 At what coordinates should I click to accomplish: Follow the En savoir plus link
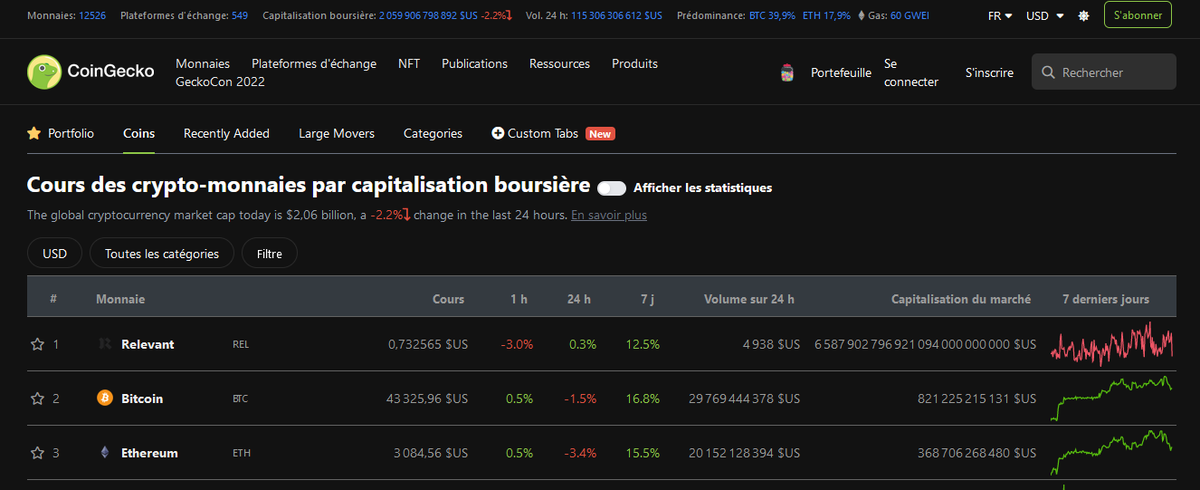pyautogui.click(x=609, y=214)
